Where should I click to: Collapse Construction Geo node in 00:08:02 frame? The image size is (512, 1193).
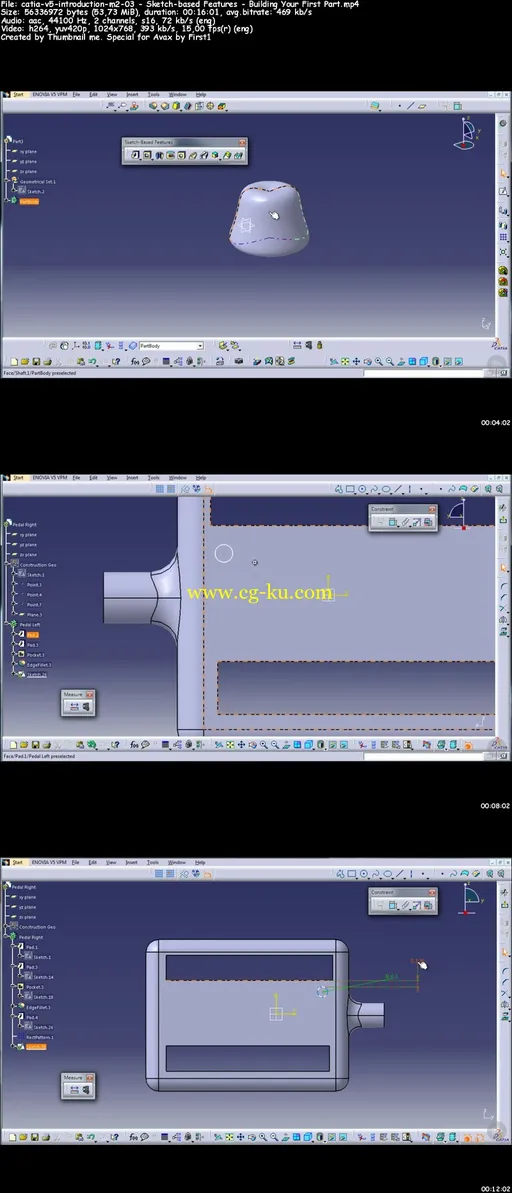point(6,564)
